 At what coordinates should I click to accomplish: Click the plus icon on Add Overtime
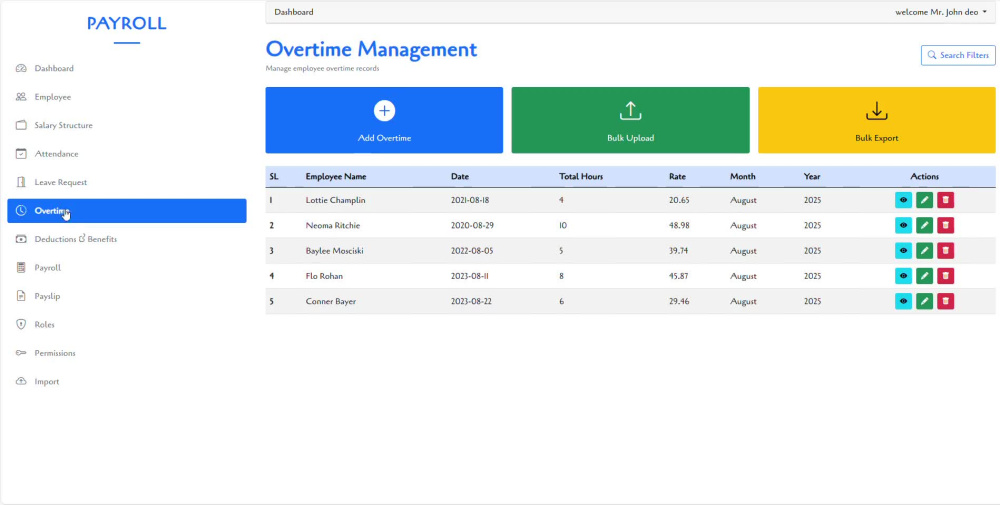(384, 110)
